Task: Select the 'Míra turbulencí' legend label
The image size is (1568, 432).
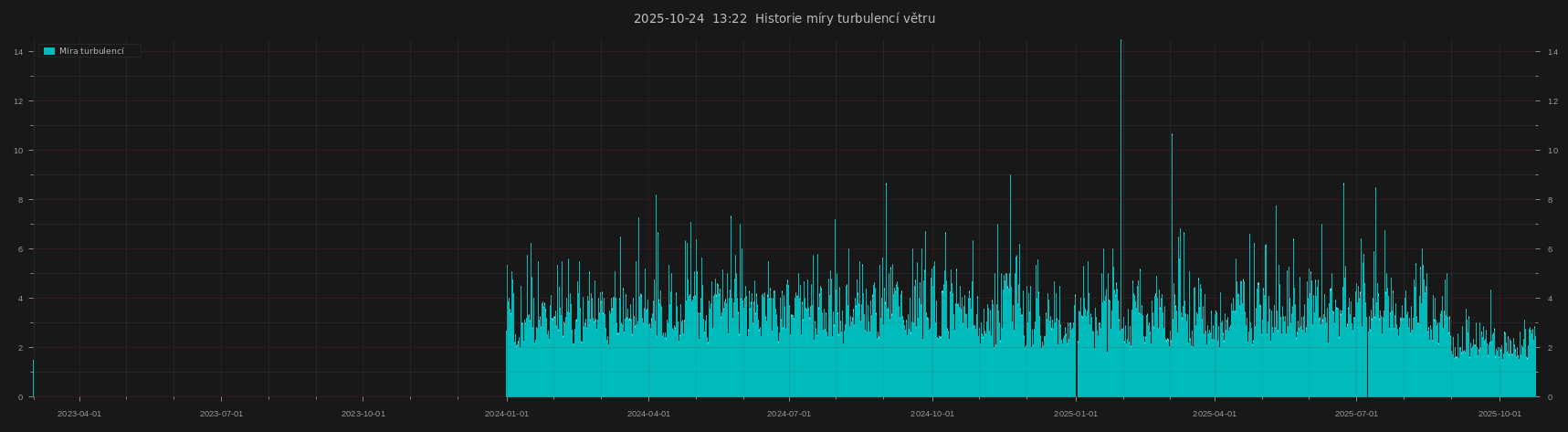Action: [x=91, y=51]
